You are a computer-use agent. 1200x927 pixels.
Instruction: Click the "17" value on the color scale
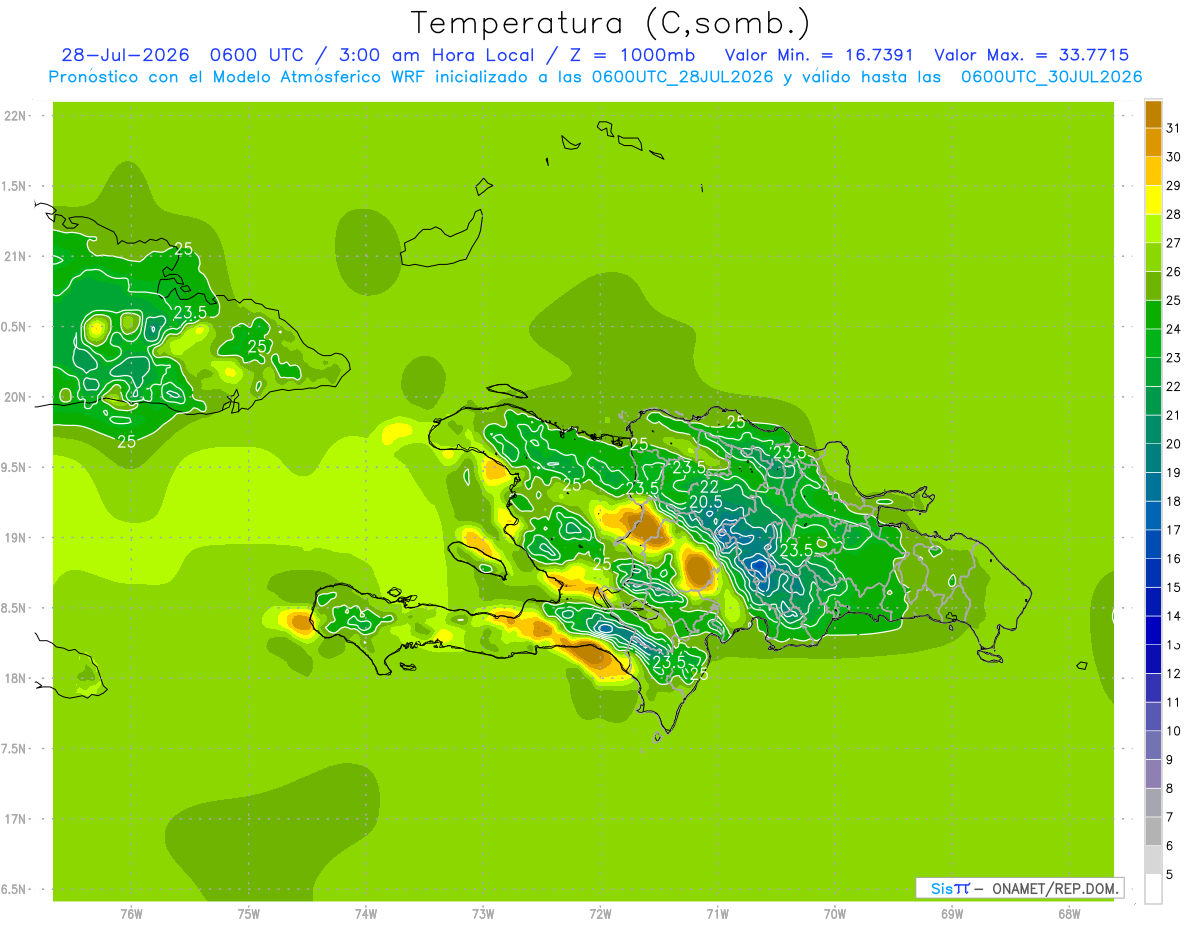[x=1173, y=530]
